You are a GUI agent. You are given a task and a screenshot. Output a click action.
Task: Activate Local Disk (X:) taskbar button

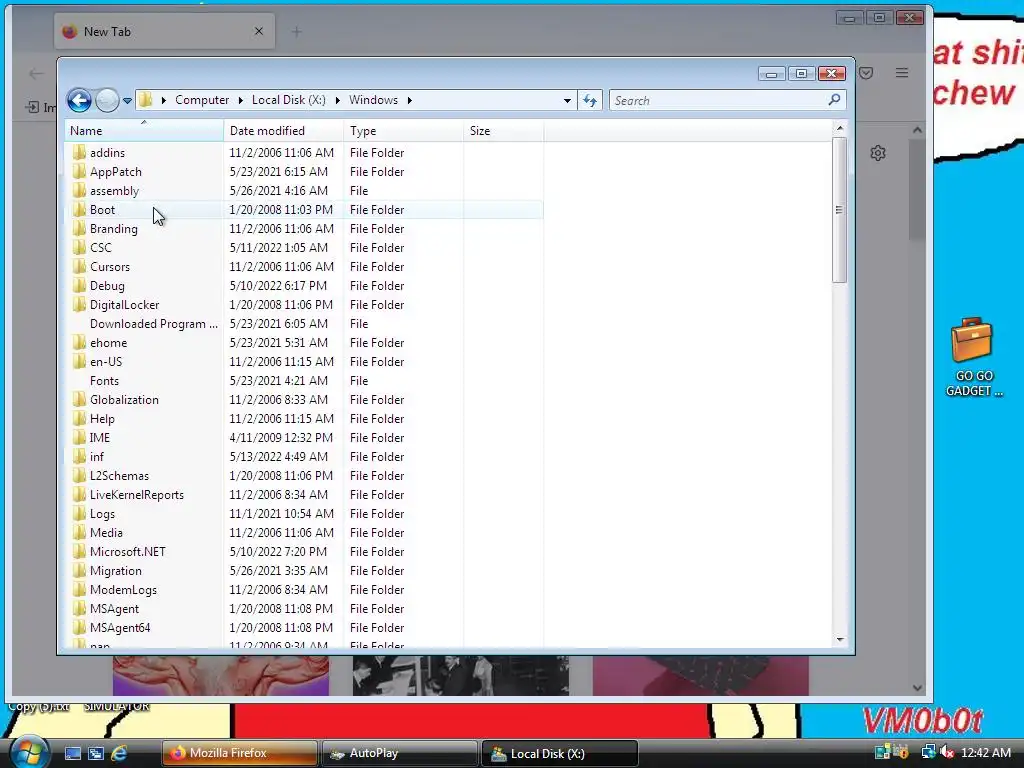tap(560, 753)
